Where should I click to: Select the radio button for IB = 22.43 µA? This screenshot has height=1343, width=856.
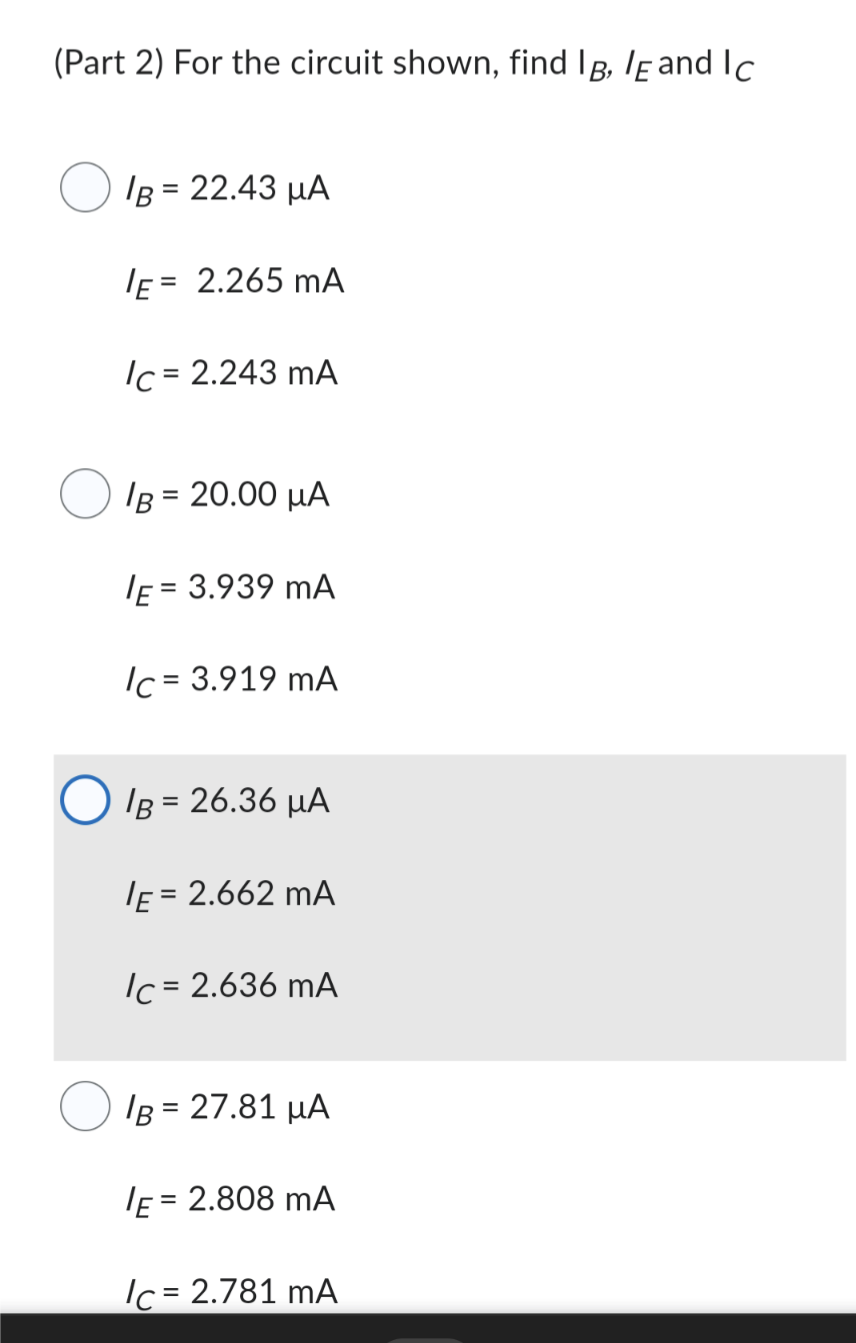click(84, 187)
